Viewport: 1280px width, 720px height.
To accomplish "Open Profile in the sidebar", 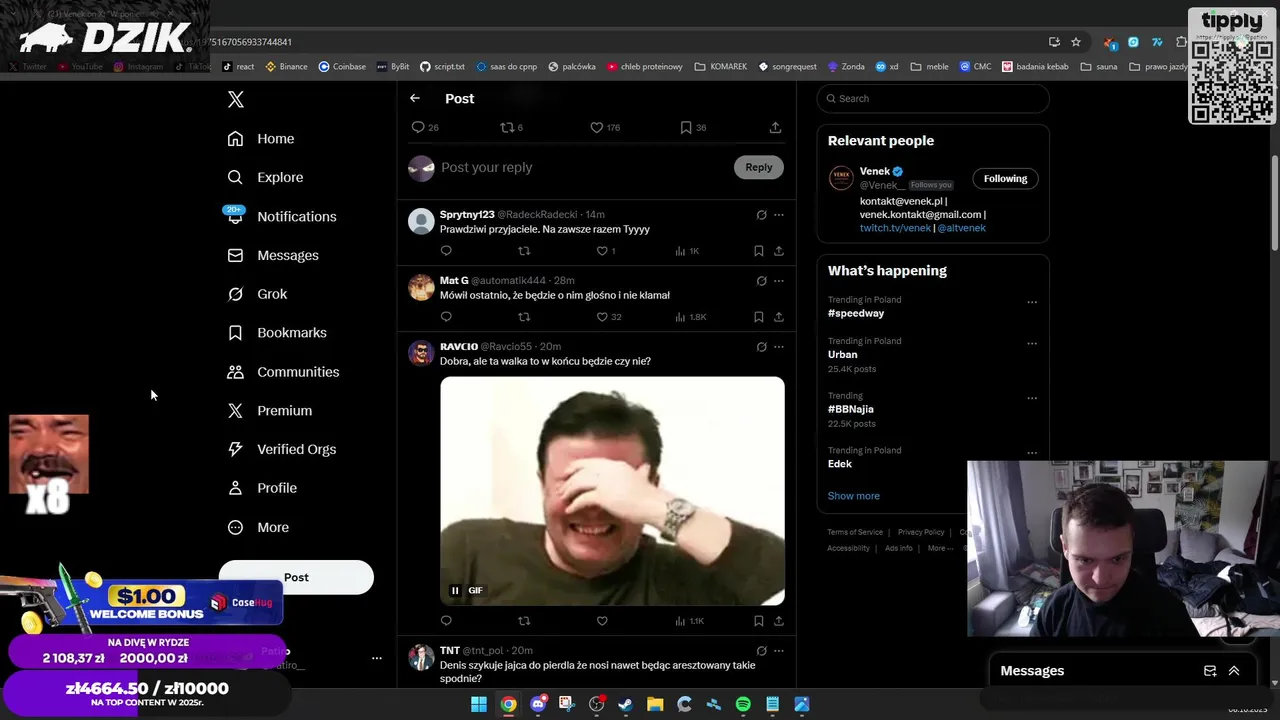I will 262,488.
